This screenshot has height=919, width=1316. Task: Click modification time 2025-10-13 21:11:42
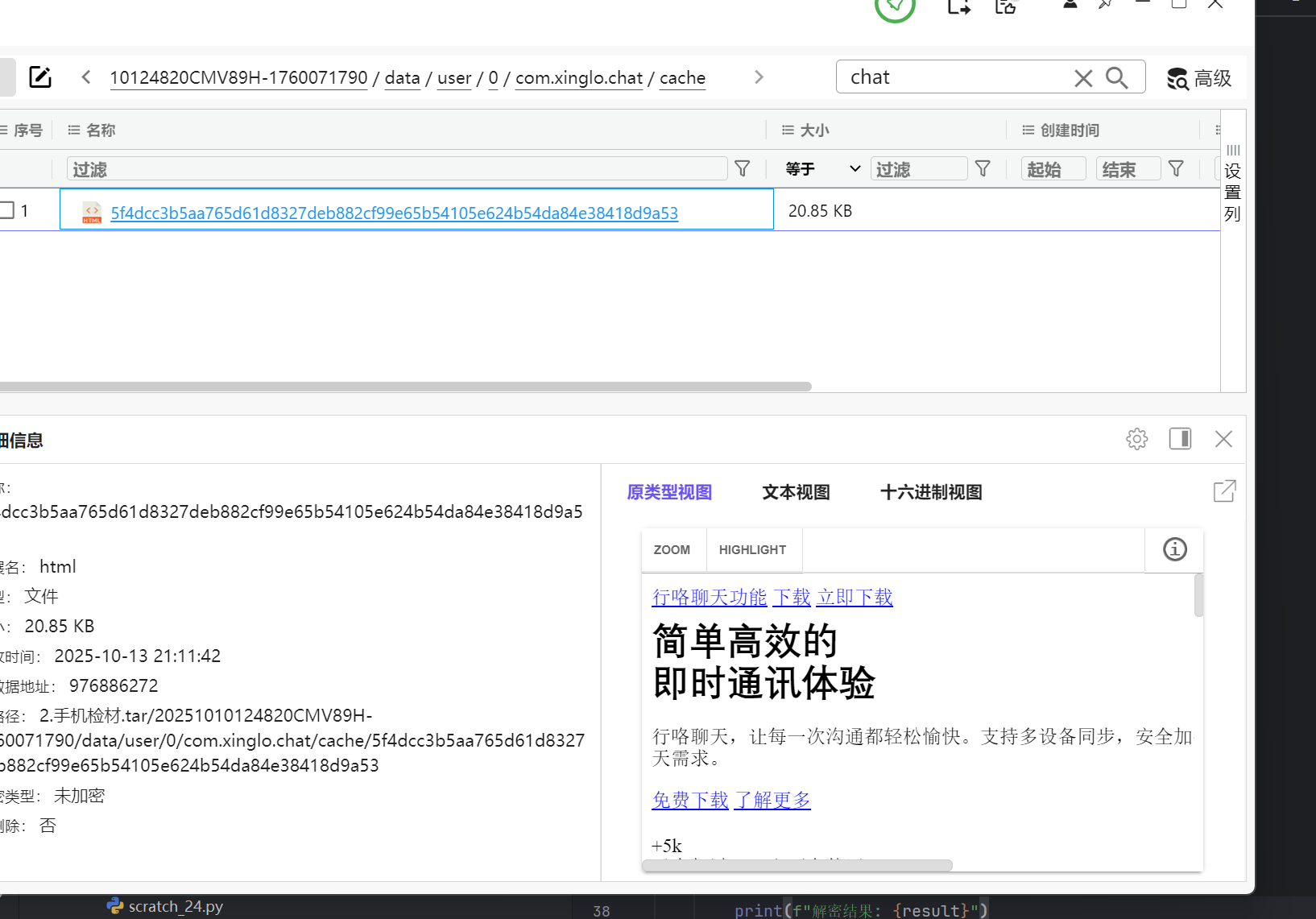point(138,656)
